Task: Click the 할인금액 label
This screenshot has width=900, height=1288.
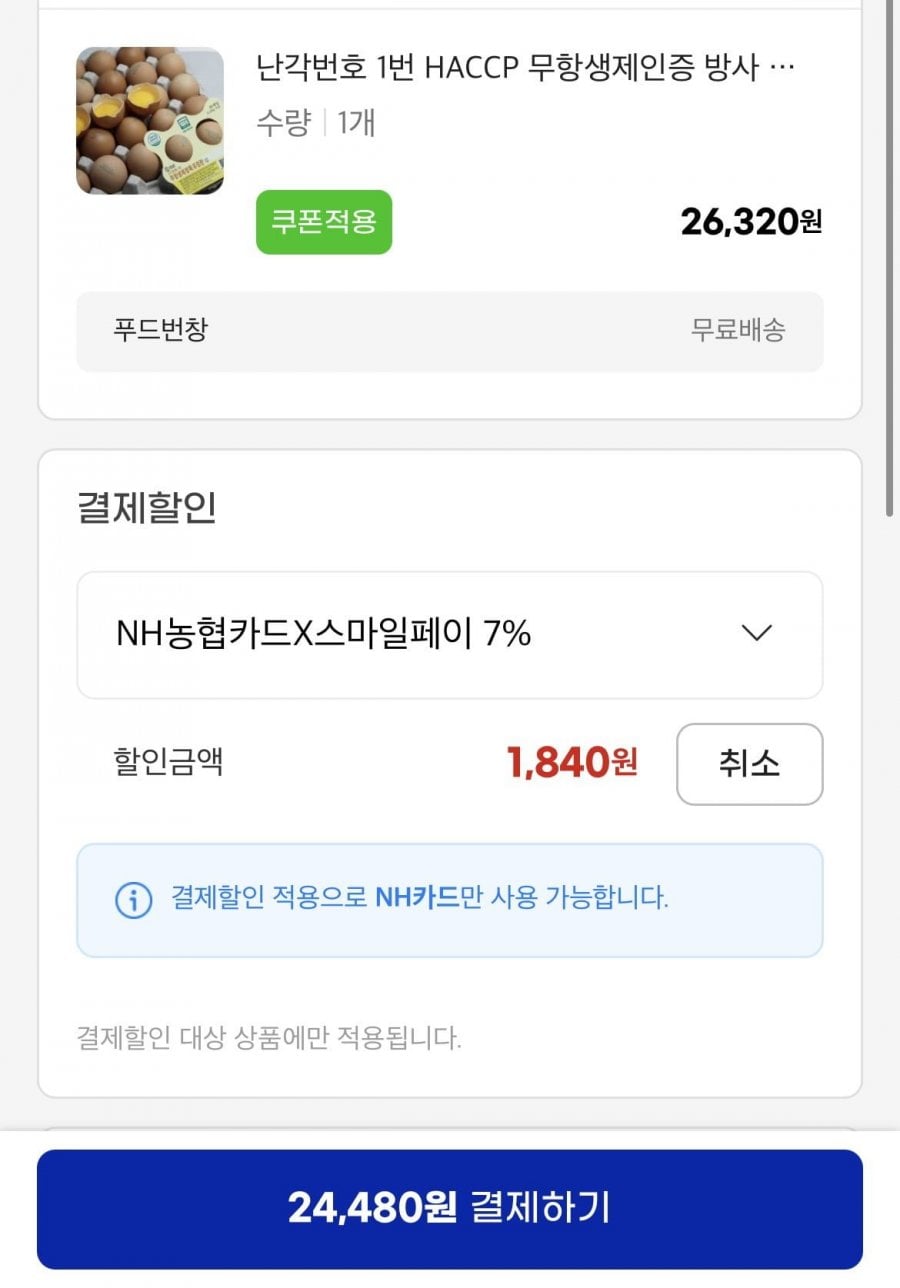Action: (168, 762)
